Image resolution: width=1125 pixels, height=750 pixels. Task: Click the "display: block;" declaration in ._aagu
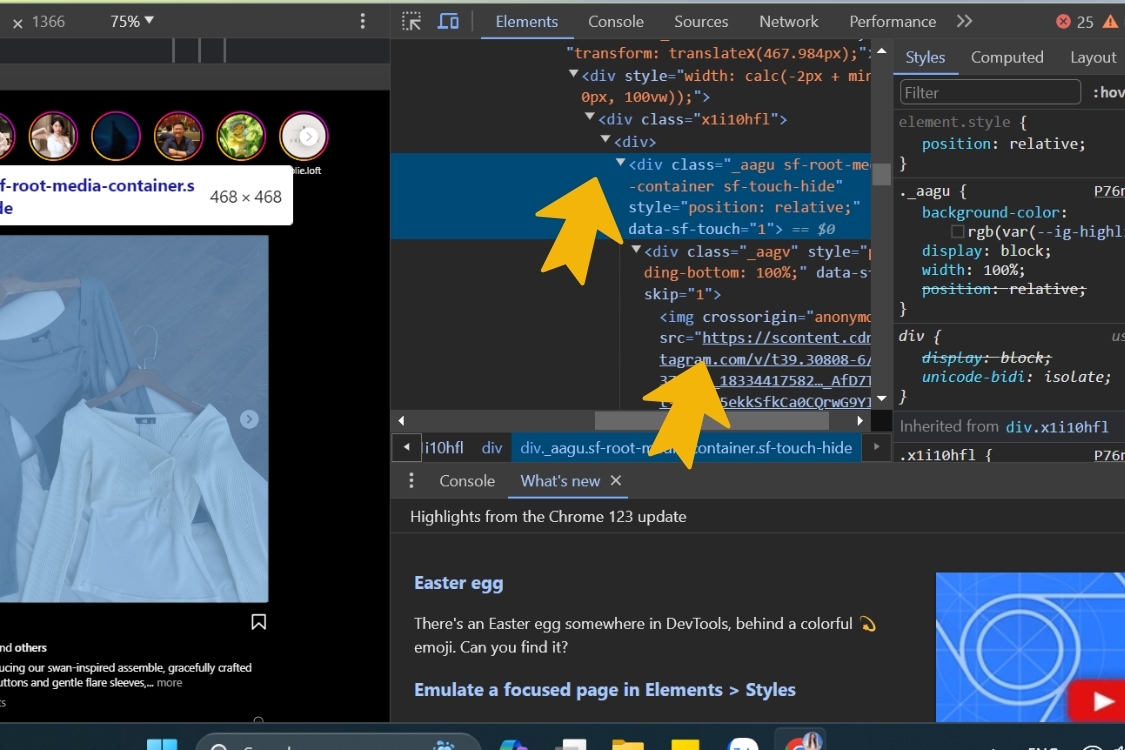coord(987,250)
